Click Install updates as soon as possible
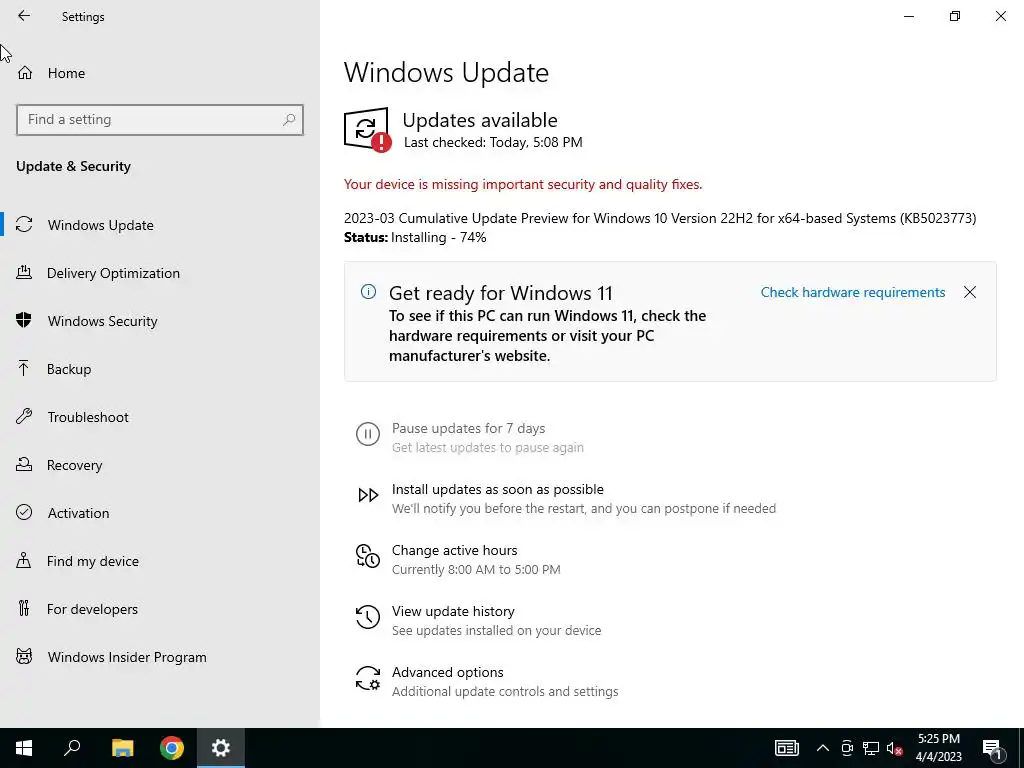The width and height of the screenshot is (1024, 768). point(498,489)
